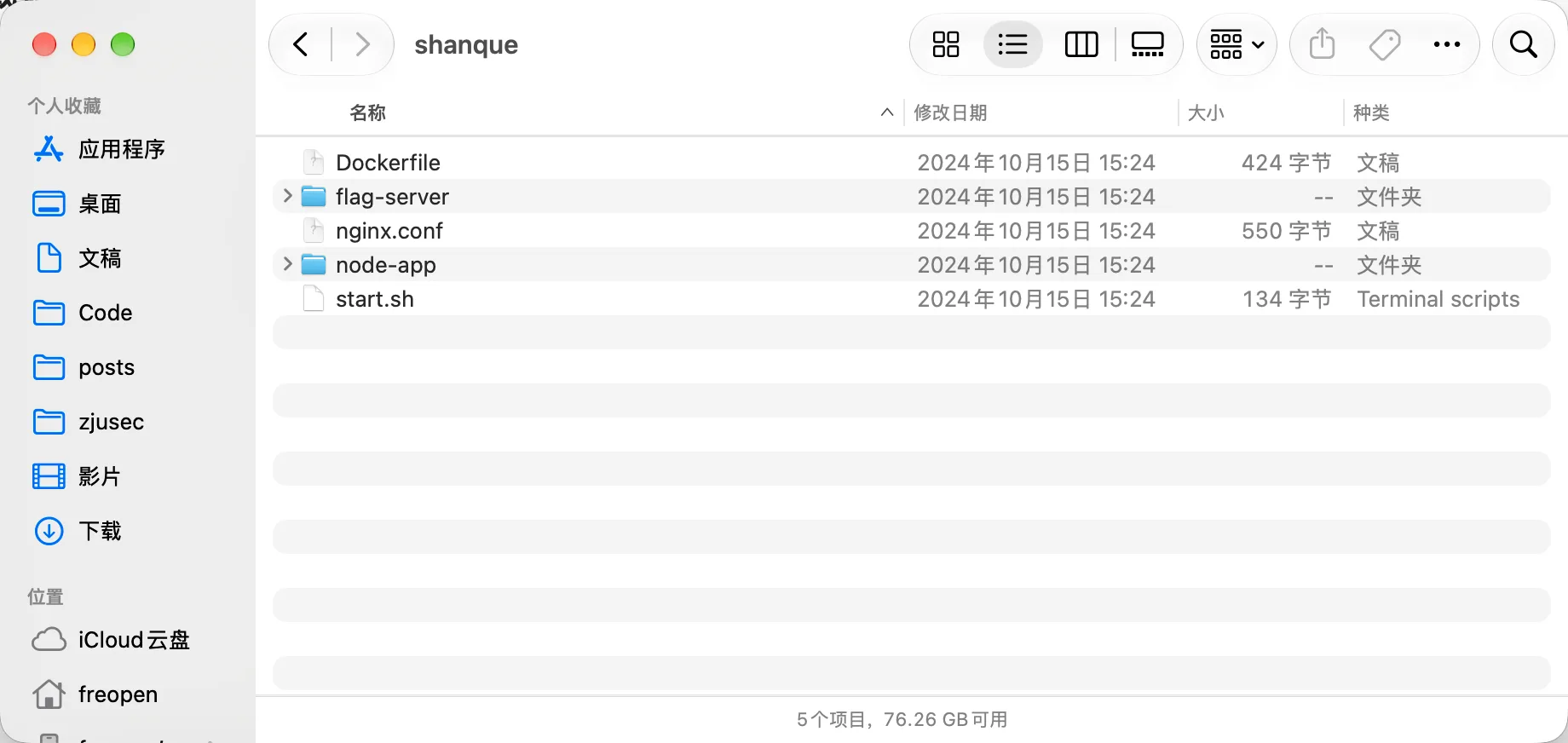Open the group-by dropdown
This screenshot has width=1568, height=743.
[1237, 44]
